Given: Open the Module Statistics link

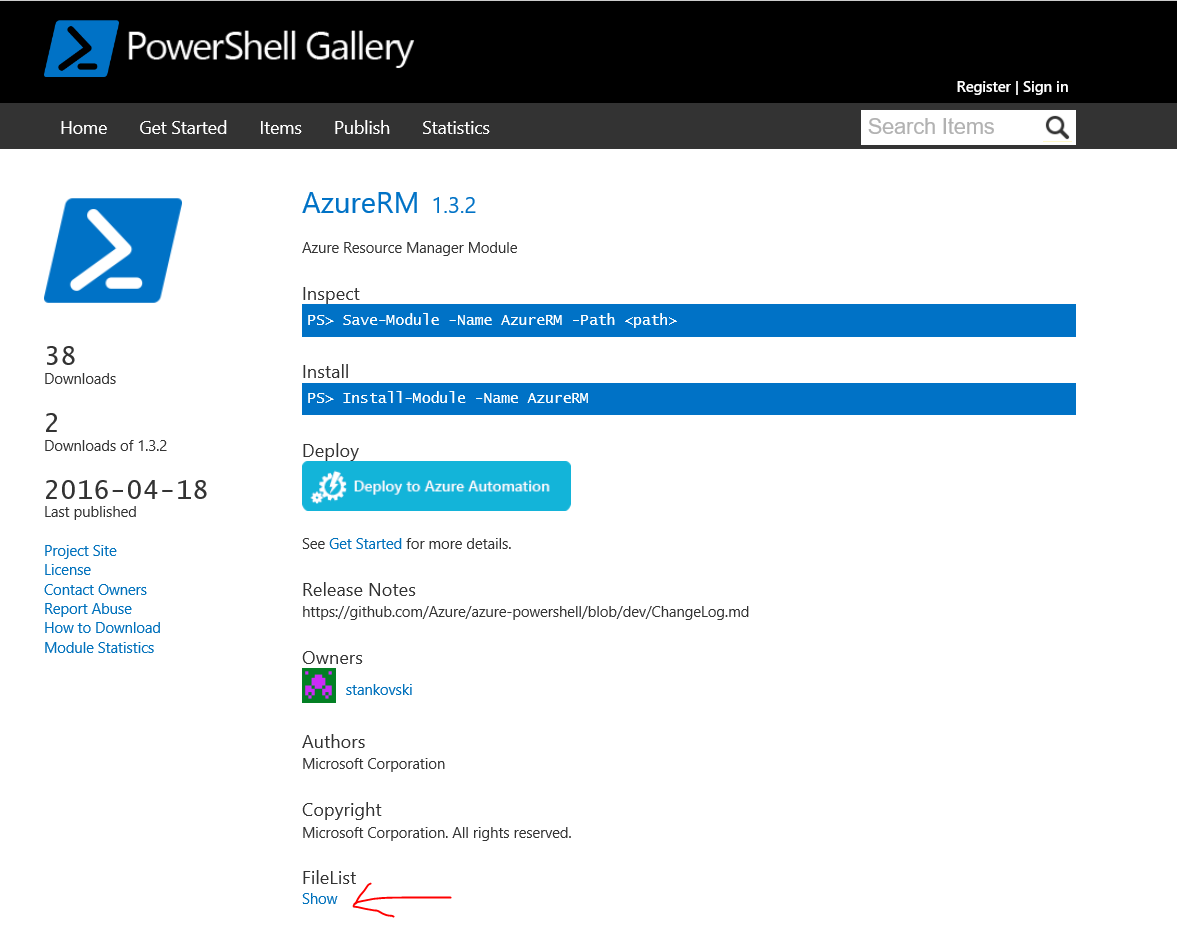Looking at the screenshot, I should point(99,648).
